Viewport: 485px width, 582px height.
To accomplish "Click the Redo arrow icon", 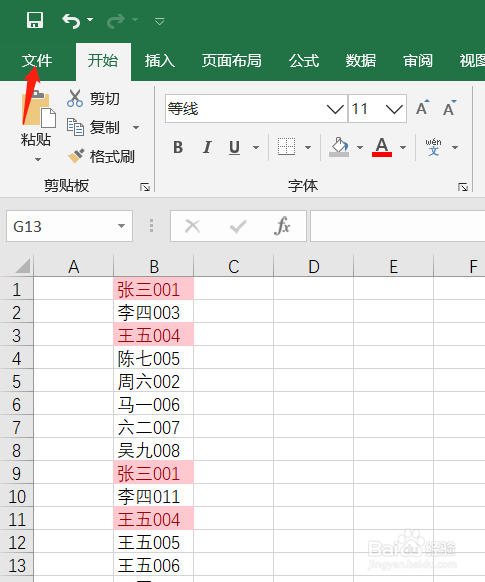I will click(x=116, y=21).
